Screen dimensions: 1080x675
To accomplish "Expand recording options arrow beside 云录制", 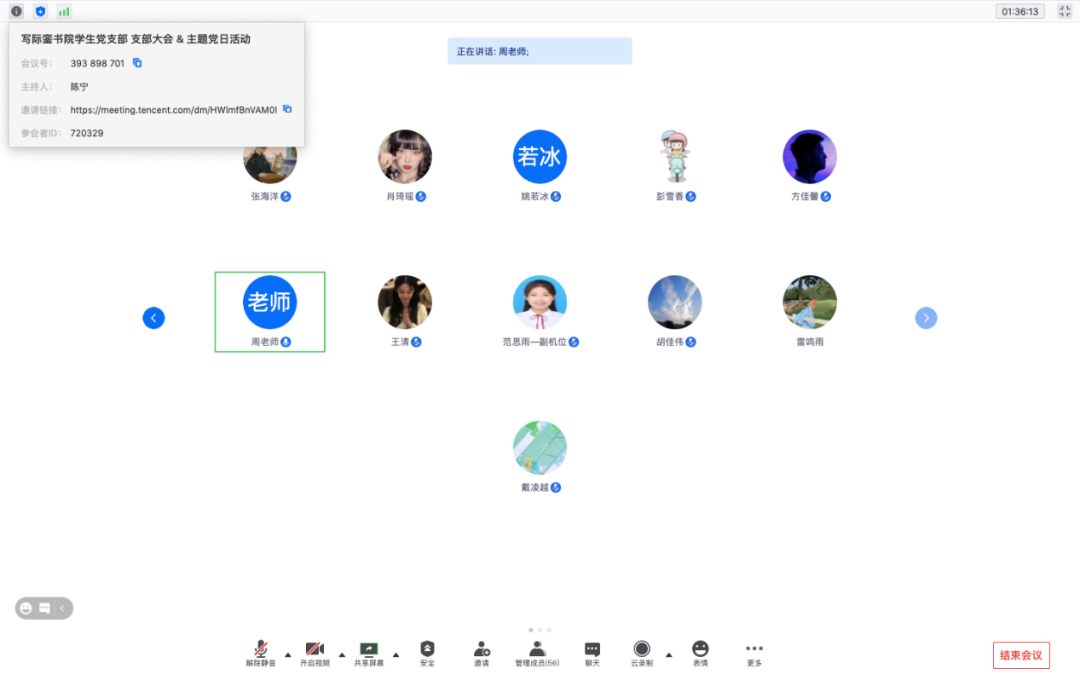I will tap(668, 655).
